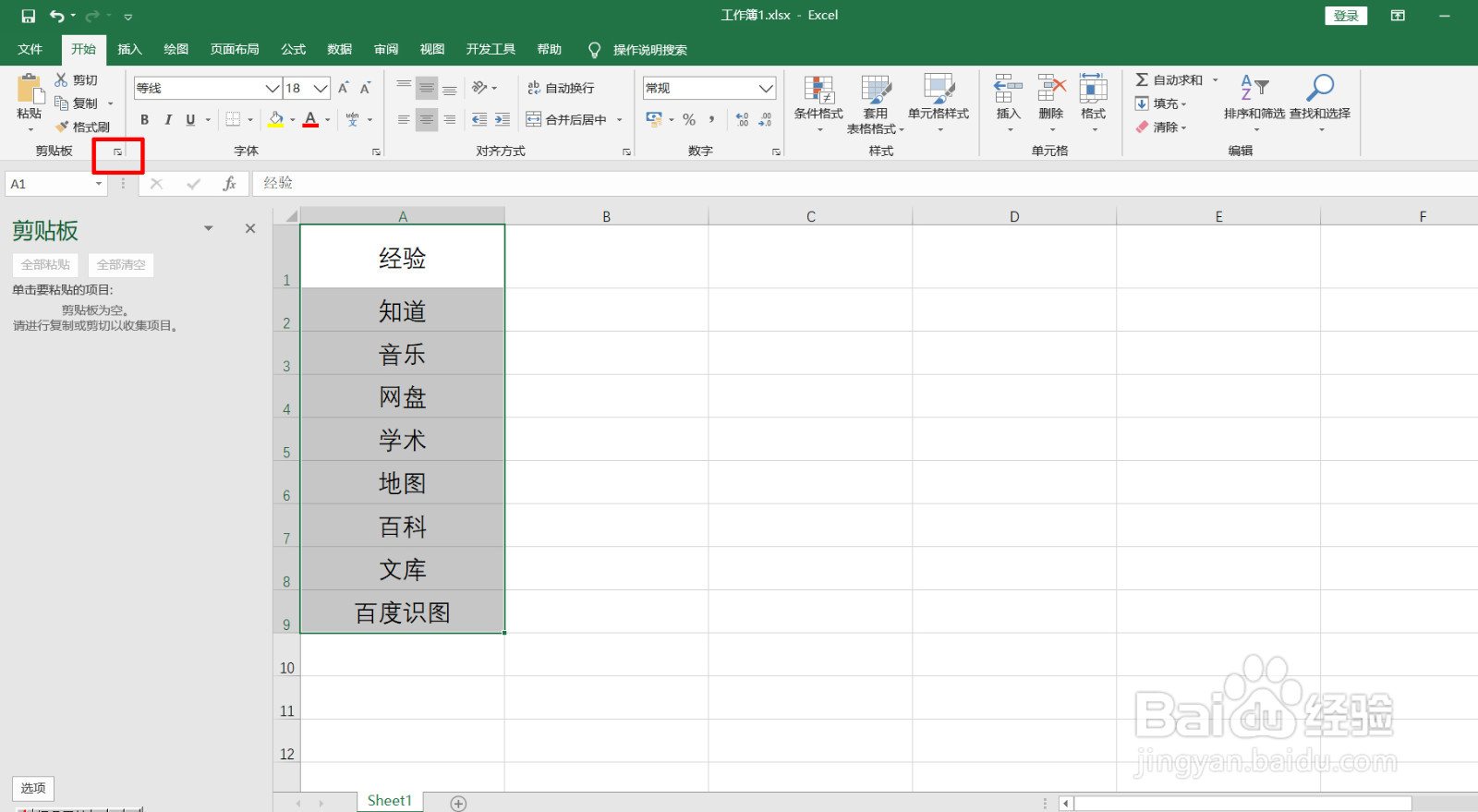Toggle left text alignment
The image size is (1478, 812).
click(x=404, y=119)
